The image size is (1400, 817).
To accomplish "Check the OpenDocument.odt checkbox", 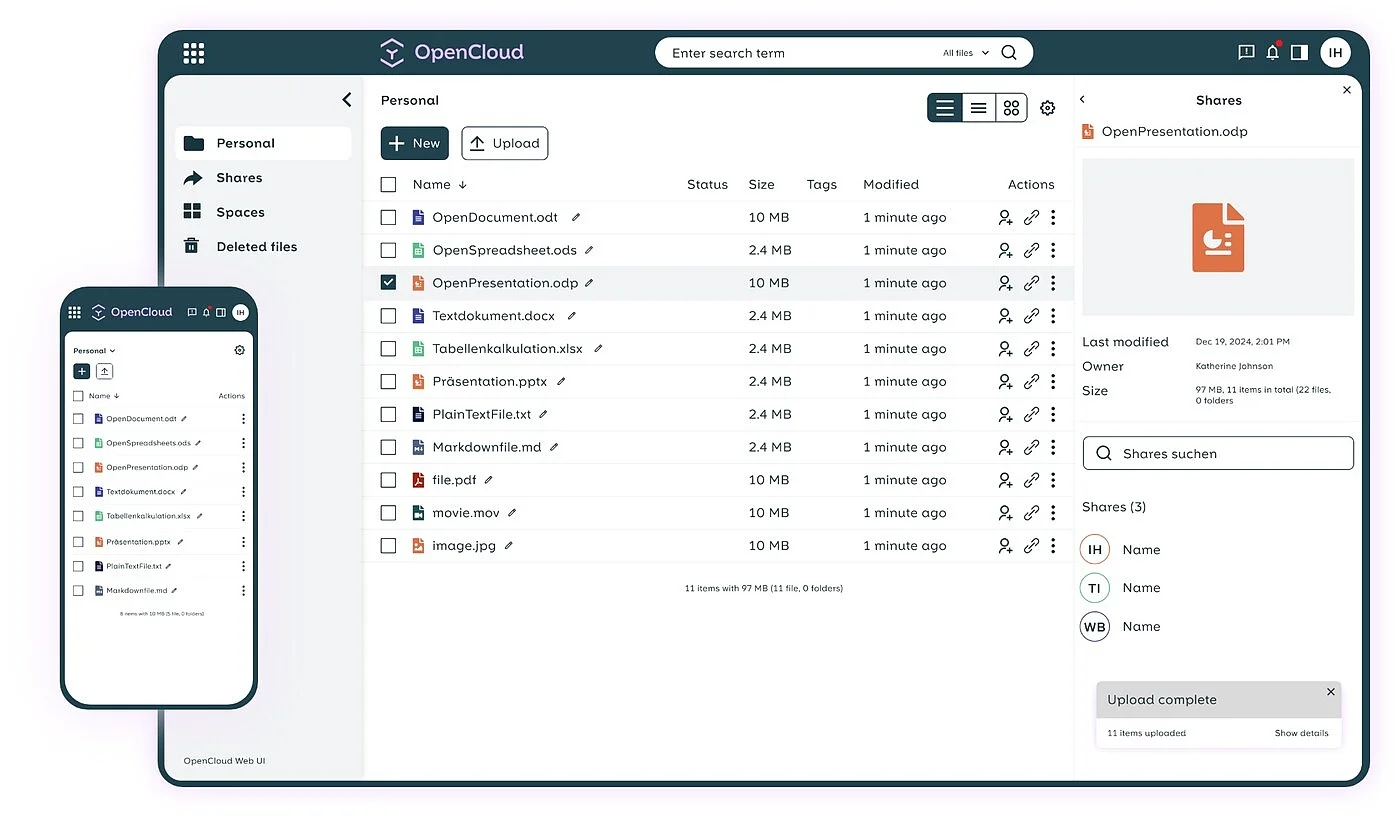I will pos(388,217).
